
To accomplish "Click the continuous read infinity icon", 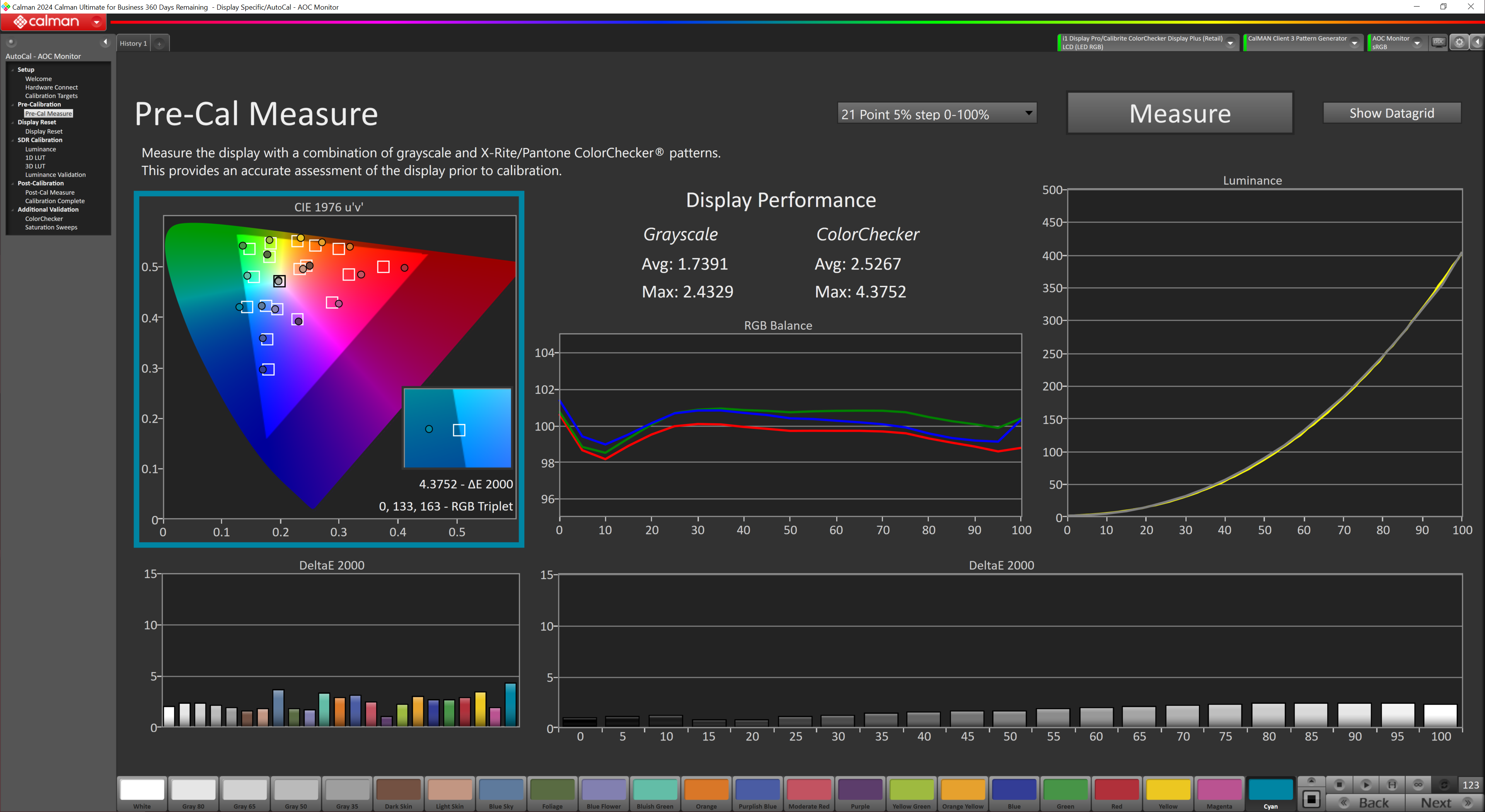I will pyautogui.click(x=1418, y=784).
